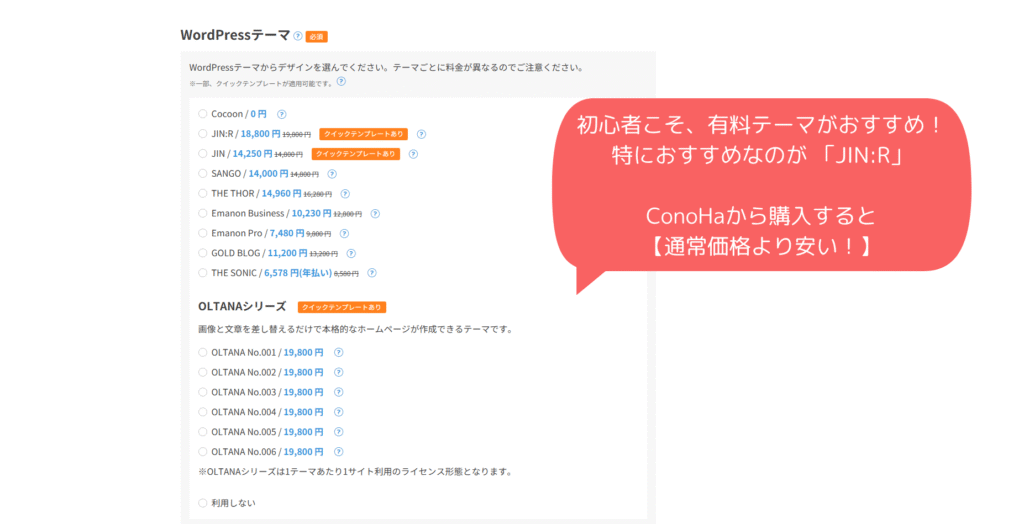Click help icon next to Cocoon price

click(x=281, y=114)
